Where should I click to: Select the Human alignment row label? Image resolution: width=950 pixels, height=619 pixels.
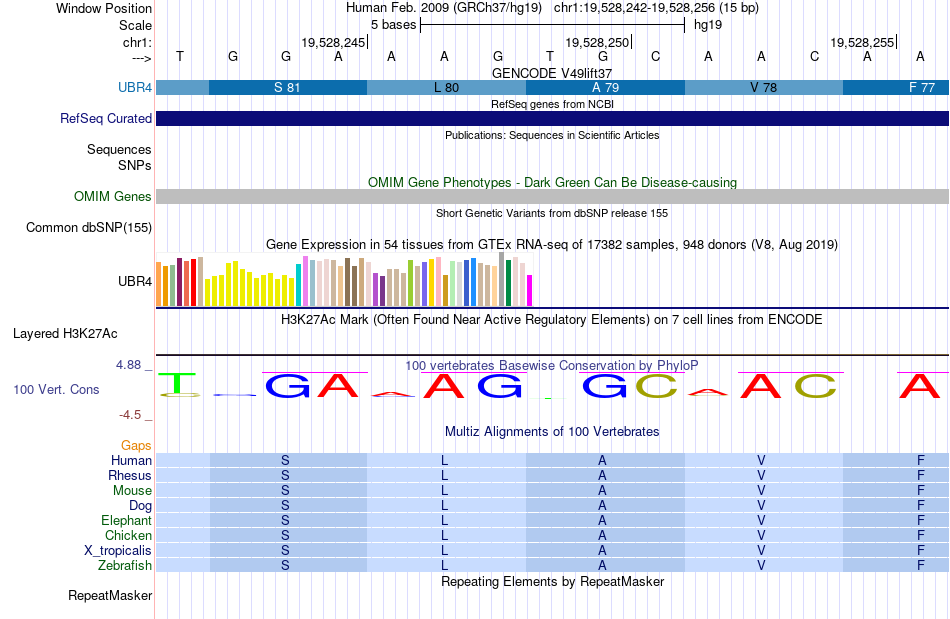131,460
